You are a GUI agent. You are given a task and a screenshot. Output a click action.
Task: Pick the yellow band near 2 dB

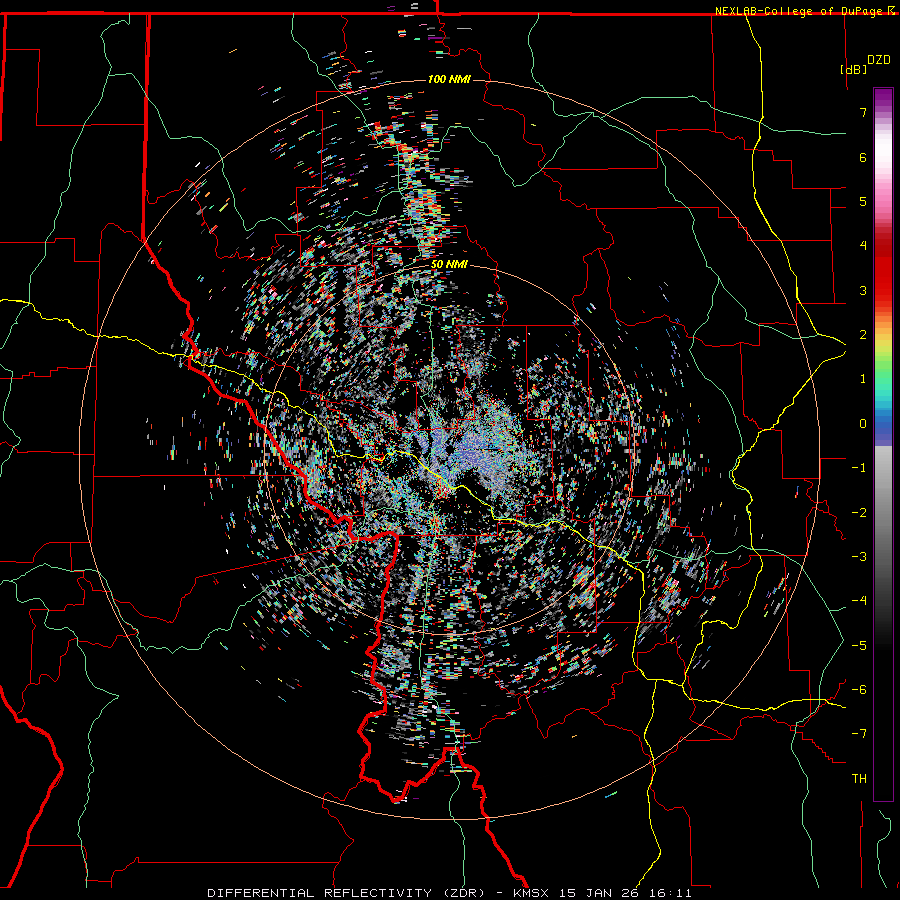(883, 342)
